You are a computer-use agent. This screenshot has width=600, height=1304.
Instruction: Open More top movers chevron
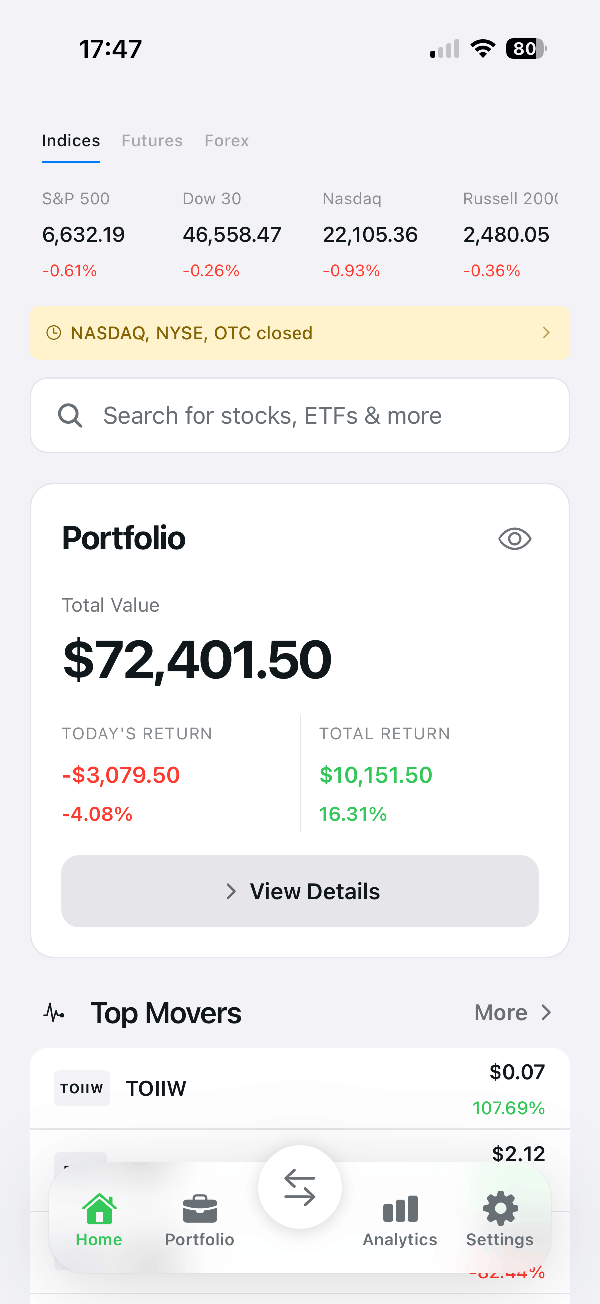pos(546,1012)
